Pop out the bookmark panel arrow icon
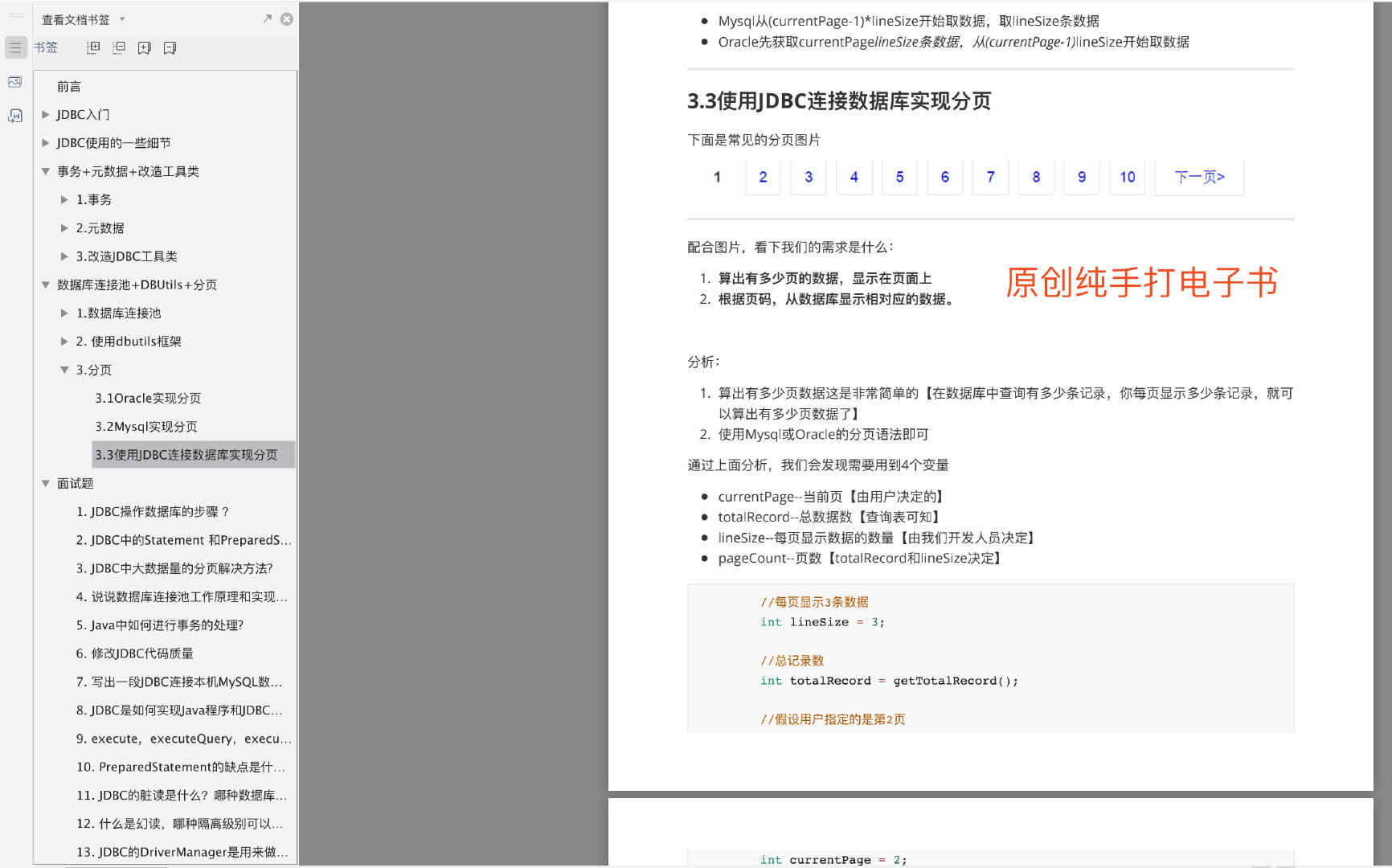Image resolution: width=1392 pixels, height=868 pixels. (x=267, y=18)
